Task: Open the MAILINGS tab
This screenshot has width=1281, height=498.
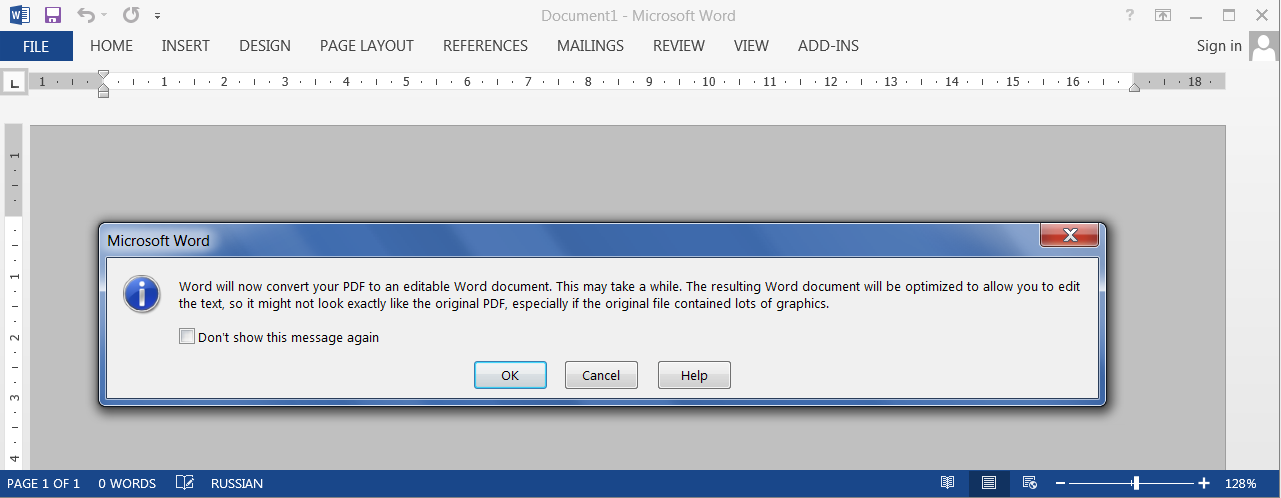Action: pyautogui.click(x=590, y=46)
